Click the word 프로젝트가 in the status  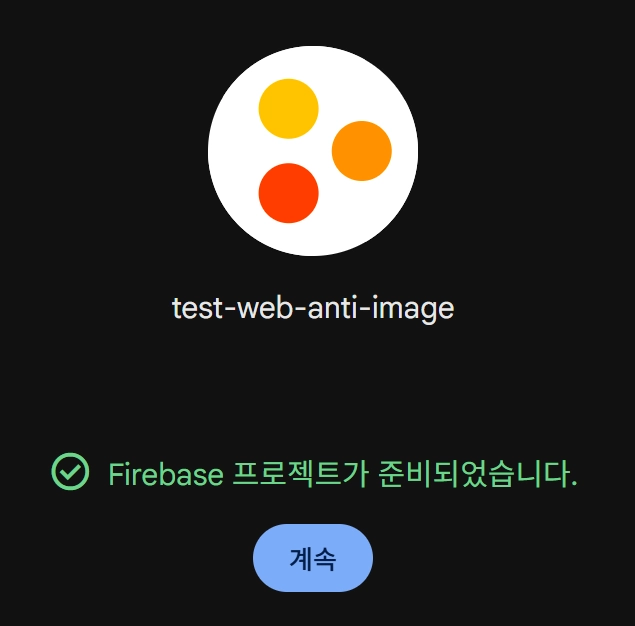(x=300, y=474)
